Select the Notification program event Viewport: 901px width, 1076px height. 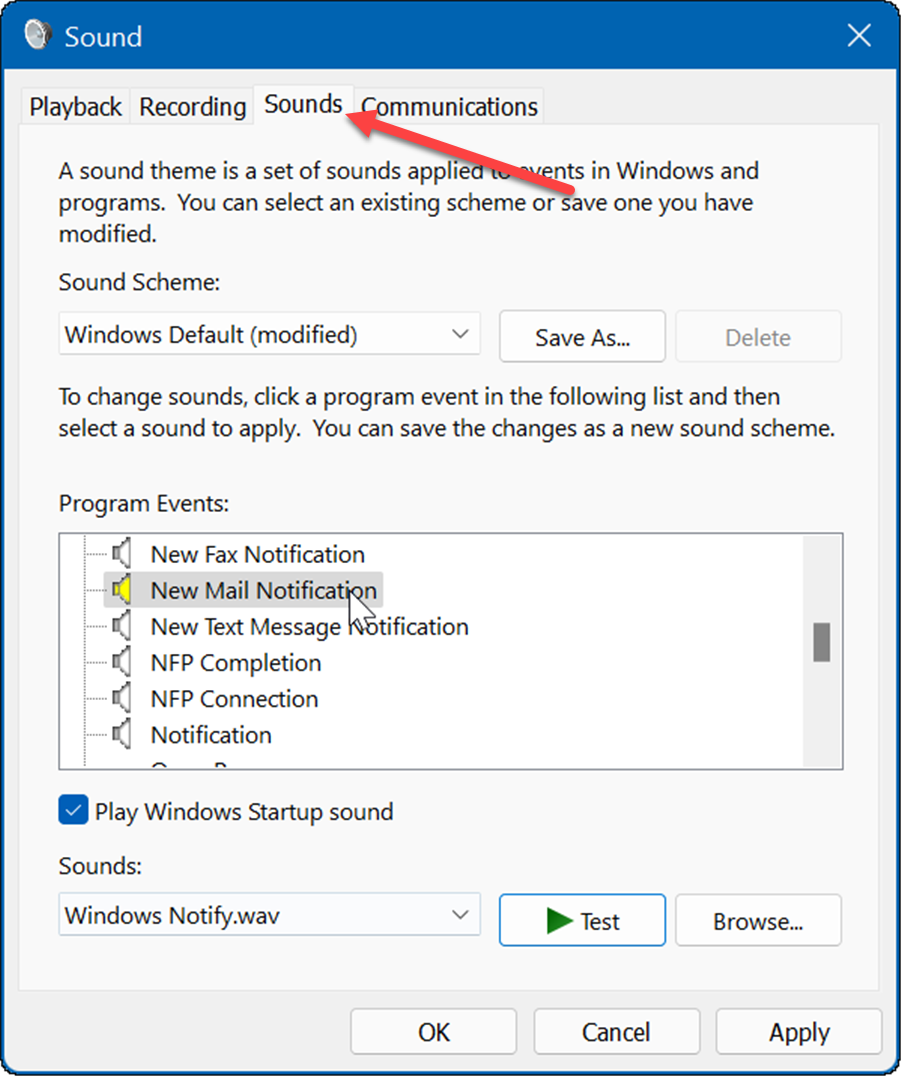pos(210,734)
